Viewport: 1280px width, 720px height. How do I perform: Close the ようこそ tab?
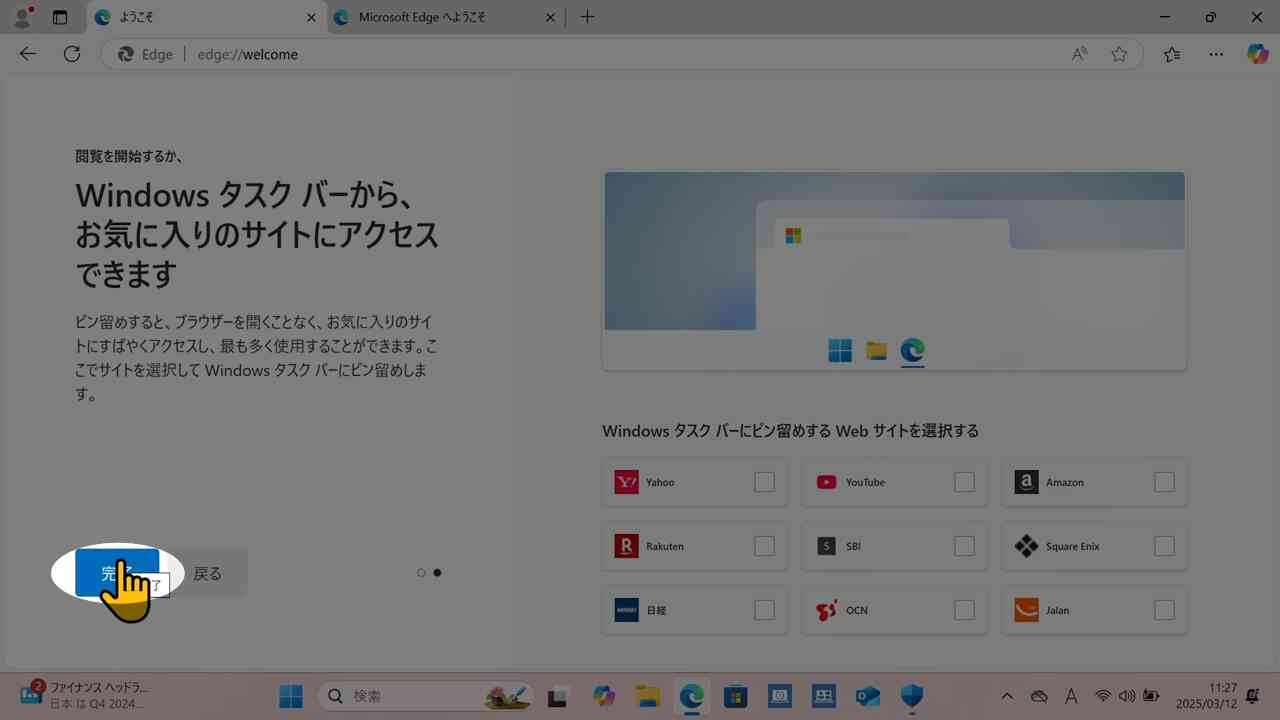pyautogui.click(x=311, y=17)
